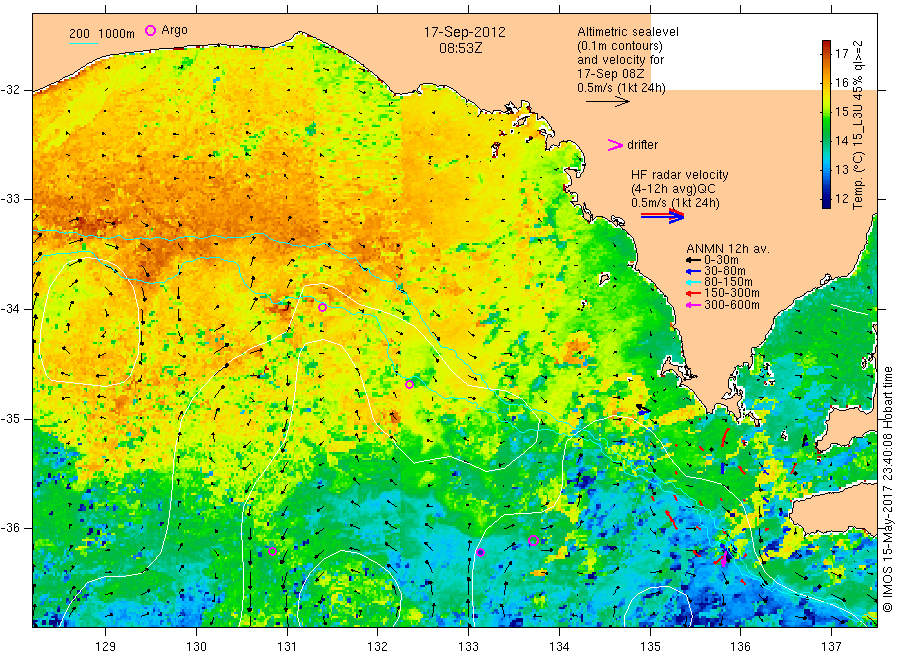Image resolution: width=900 pixels, height=660 pixels.
Task: Click the longitude axis label 136
Action: click(740, 647)
